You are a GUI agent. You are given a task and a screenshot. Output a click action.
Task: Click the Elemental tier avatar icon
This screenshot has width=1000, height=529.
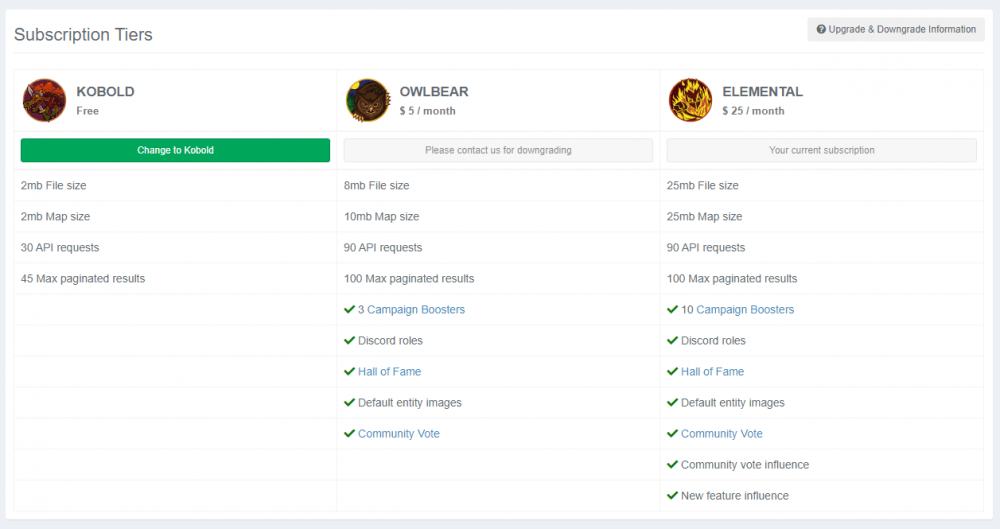(690, 100)
